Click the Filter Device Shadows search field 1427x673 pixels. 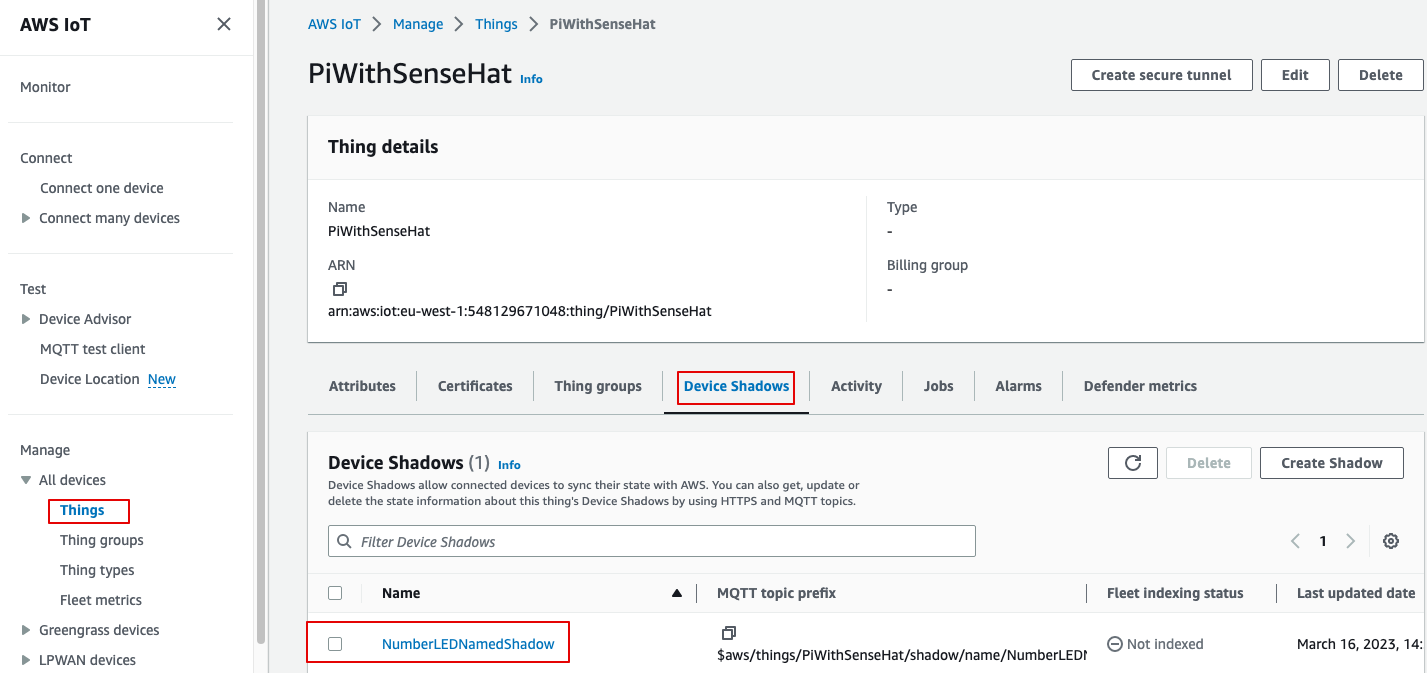tap(651, 541)
